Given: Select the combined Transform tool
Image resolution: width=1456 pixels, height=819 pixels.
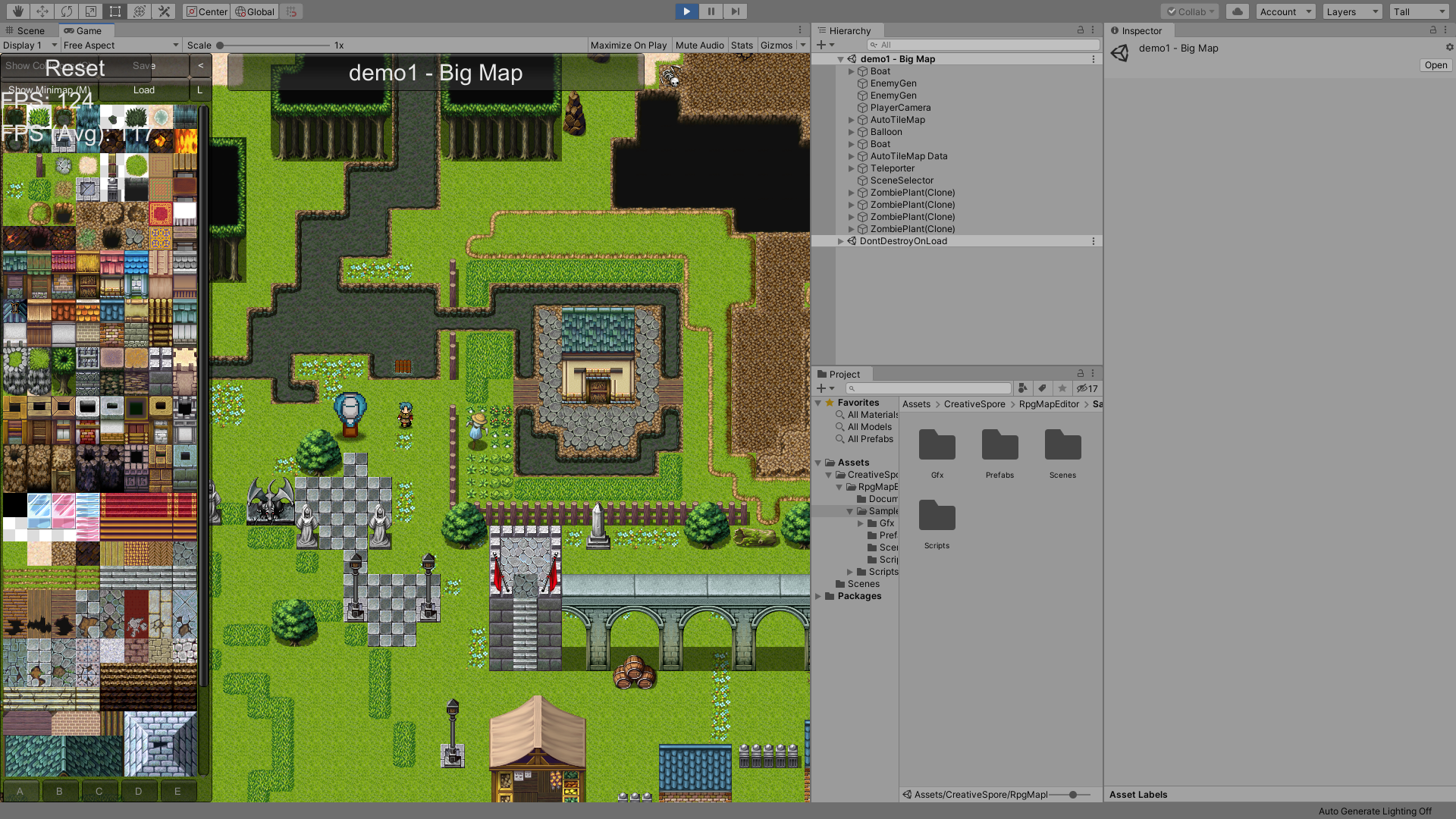Looking at the screenshot, I should click(x=139, y=11).
